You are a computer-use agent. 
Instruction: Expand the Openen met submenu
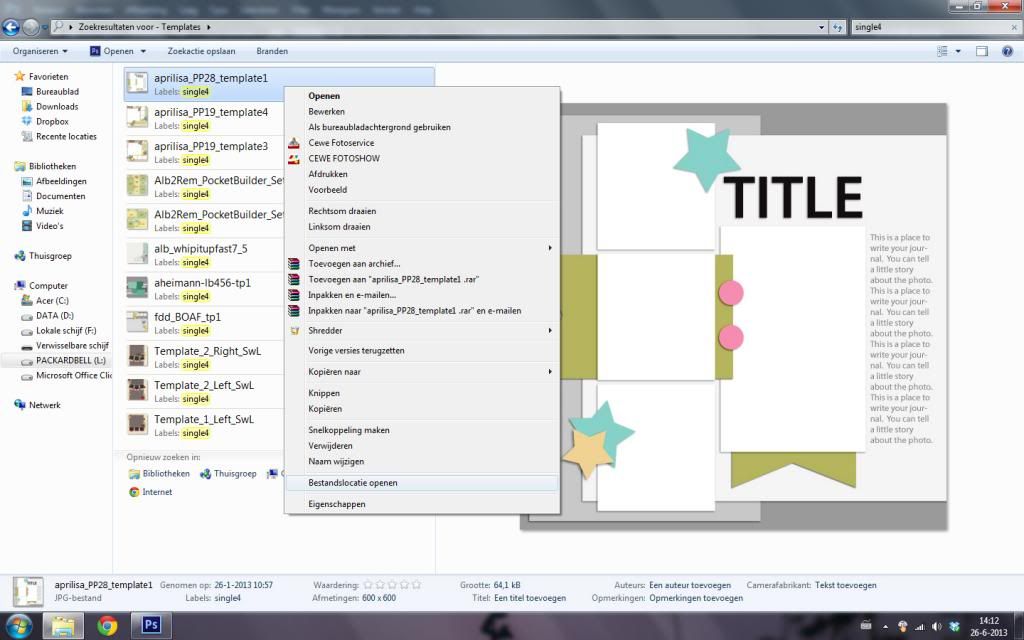click(422, 248)
